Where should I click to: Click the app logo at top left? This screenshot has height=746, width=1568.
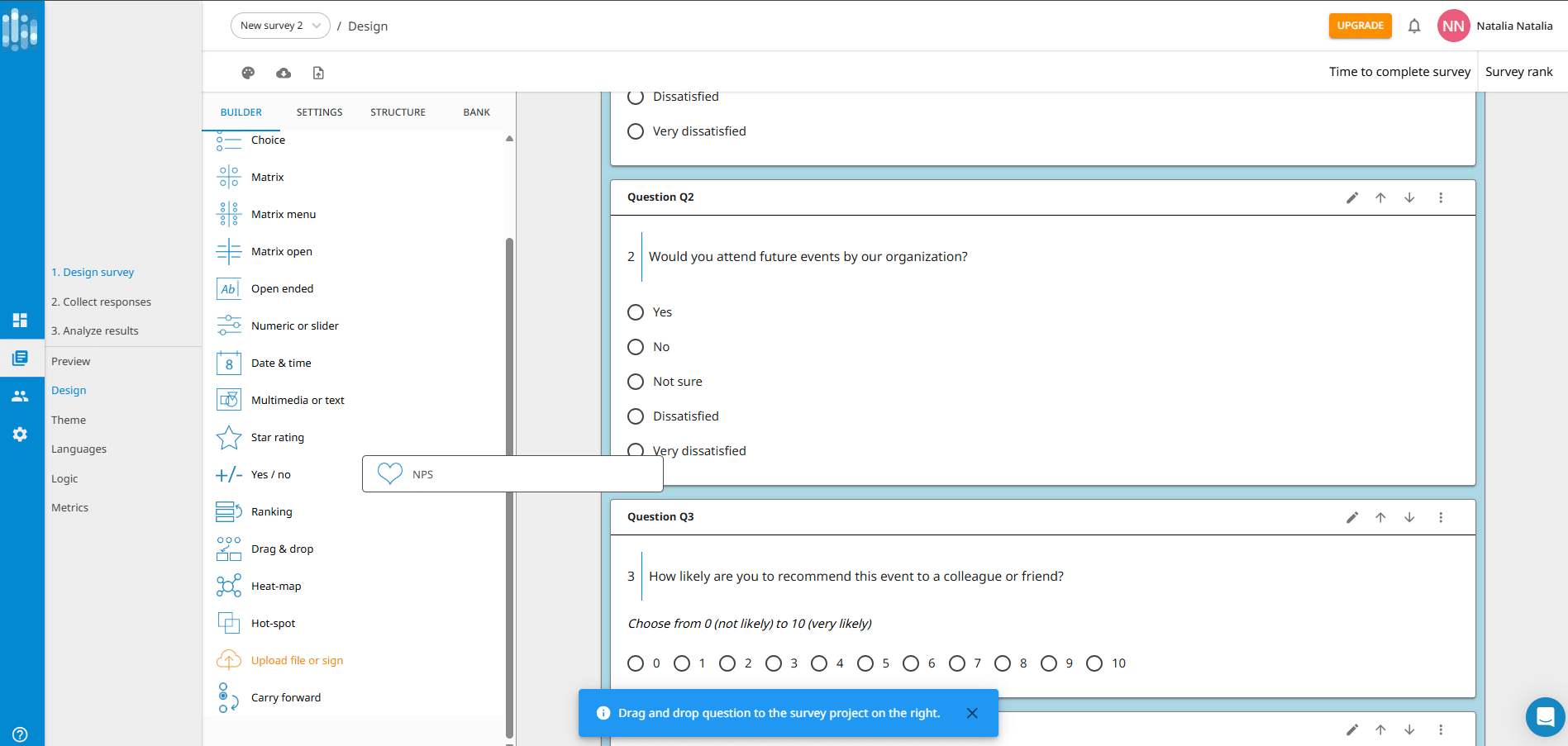pyautogui.click(x=20, y=28)
